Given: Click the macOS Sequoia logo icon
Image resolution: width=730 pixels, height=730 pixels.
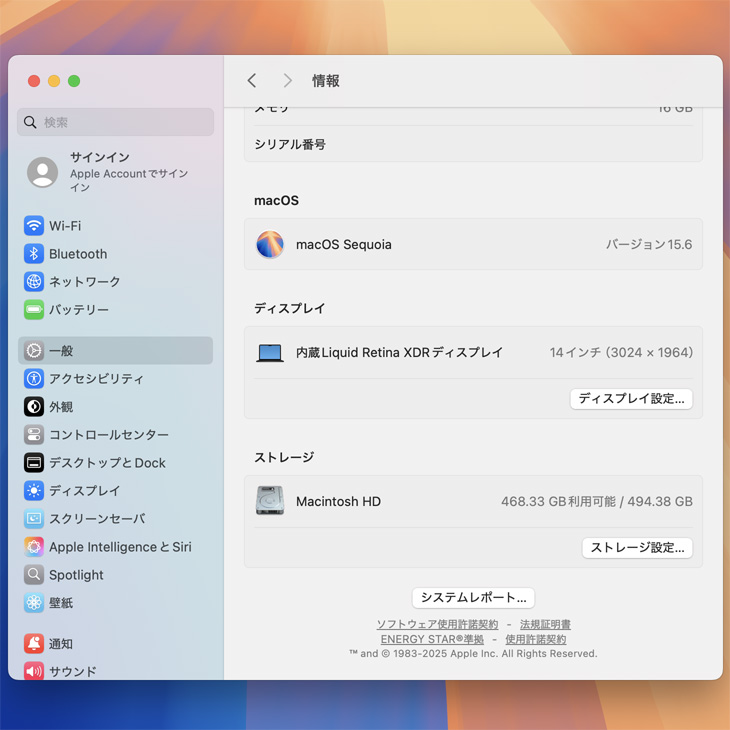Looking at the screenshot, I should 270,244.
